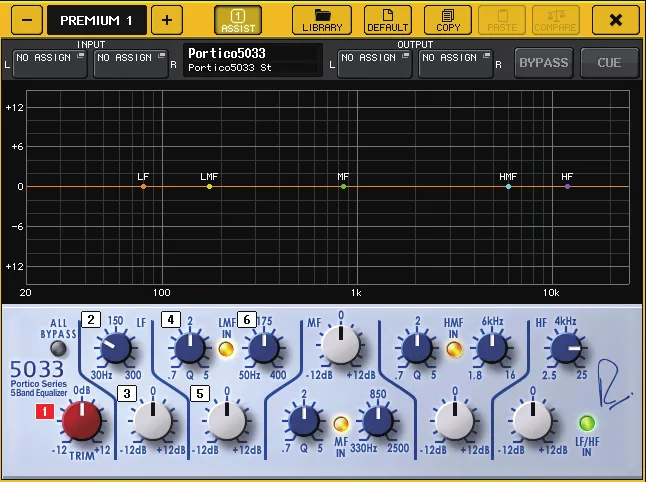Click the CUE button
Image resolution: width=646 pixels, height=482 pixels.
point(609,63)
